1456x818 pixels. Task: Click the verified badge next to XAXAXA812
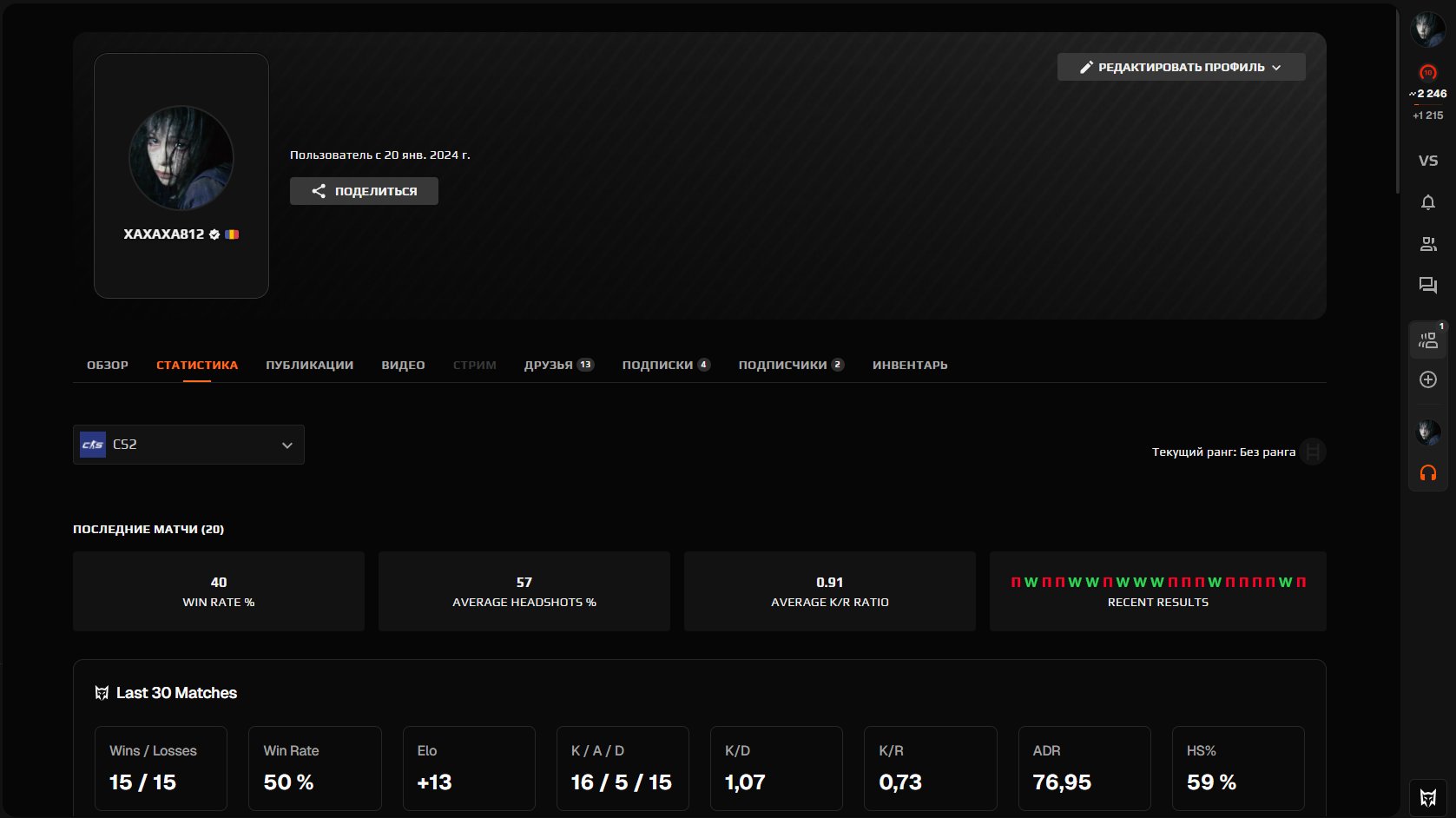tap(213, 234)
